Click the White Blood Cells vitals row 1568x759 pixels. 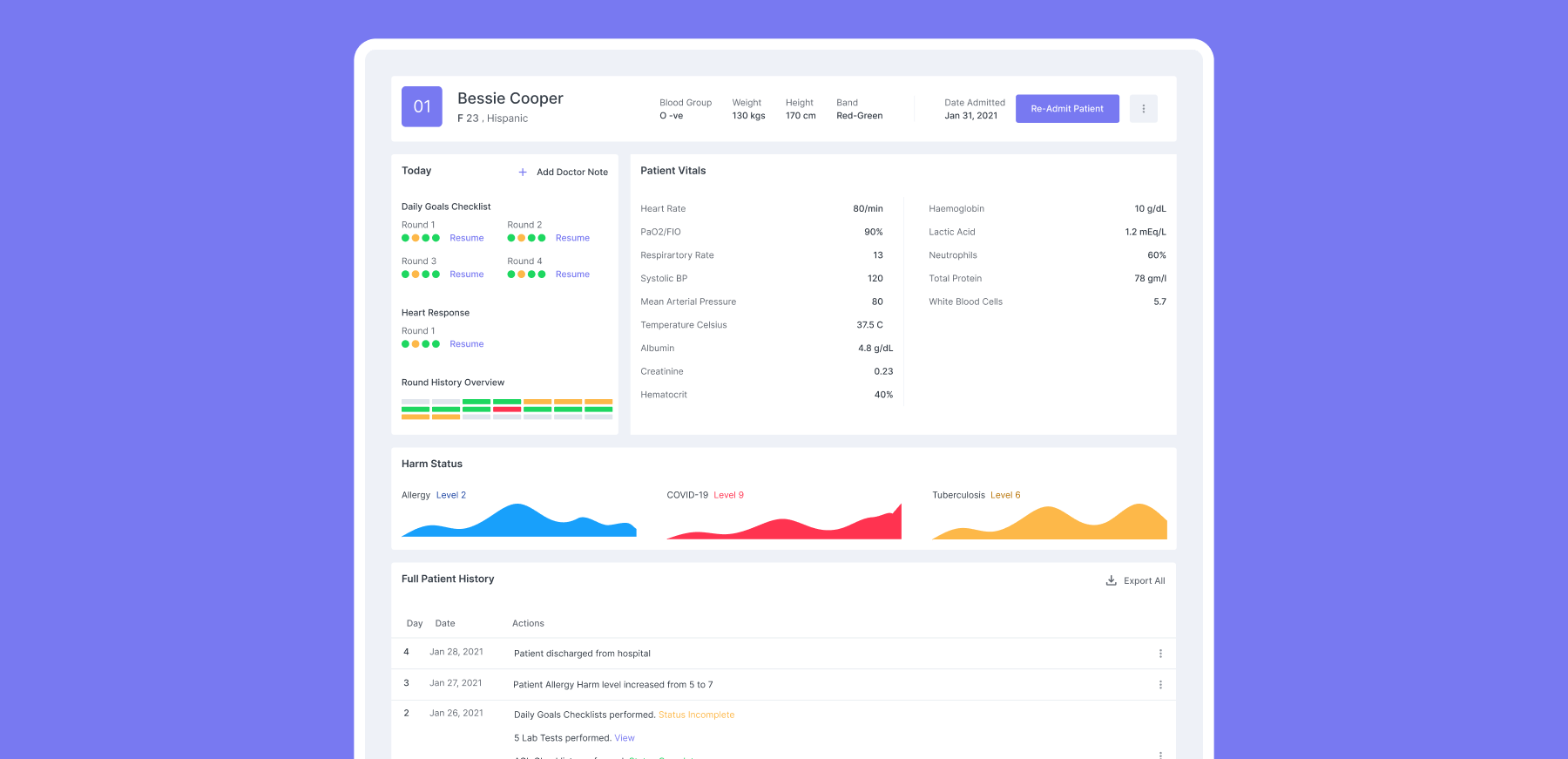(1047, 302)
